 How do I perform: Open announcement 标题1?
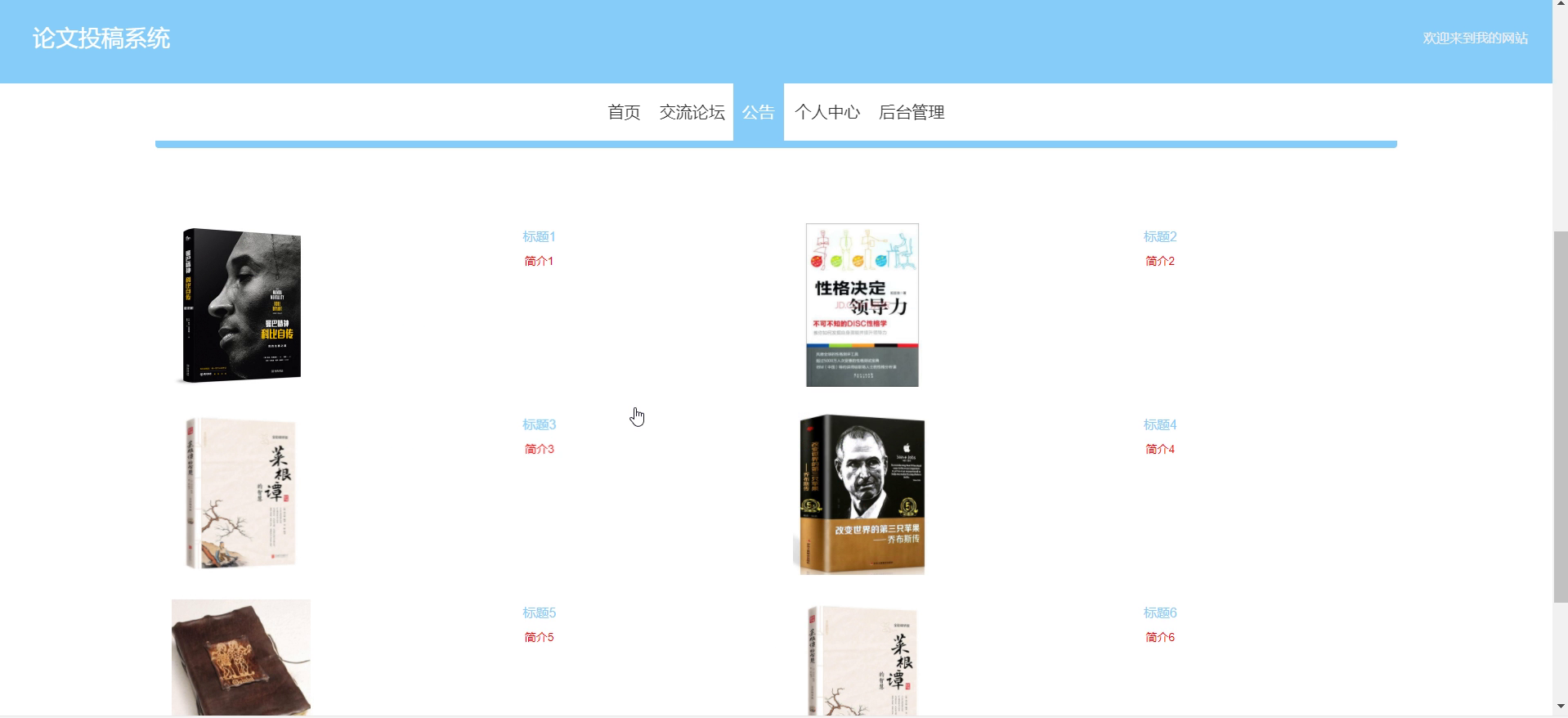[x=539, y=236]
